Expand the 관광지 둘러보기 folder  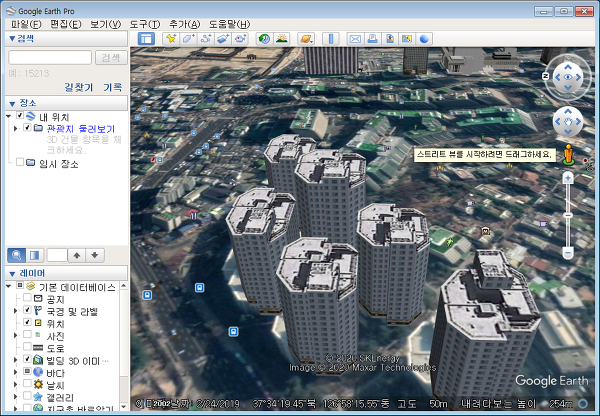(x=16, y=128)
